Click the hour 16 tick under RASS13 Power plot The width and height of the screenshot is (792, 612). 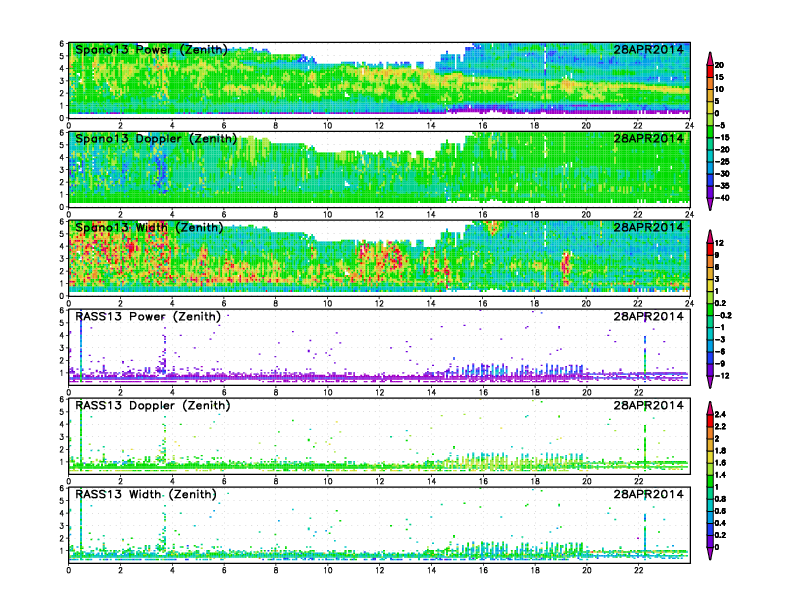(x=483, y=392)
